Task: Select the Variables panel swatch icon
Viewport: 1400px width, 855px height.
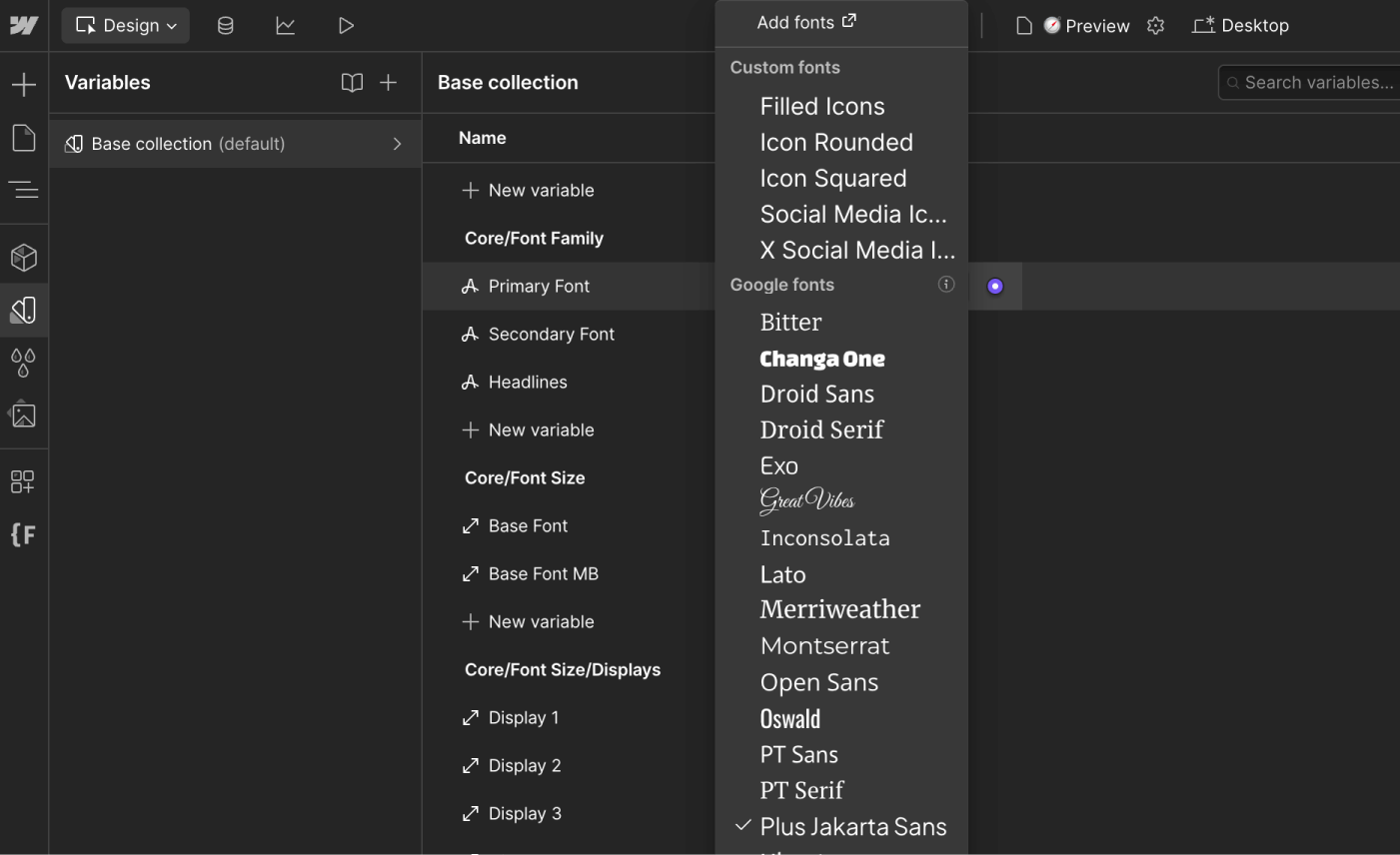Action: click(24, 310)
